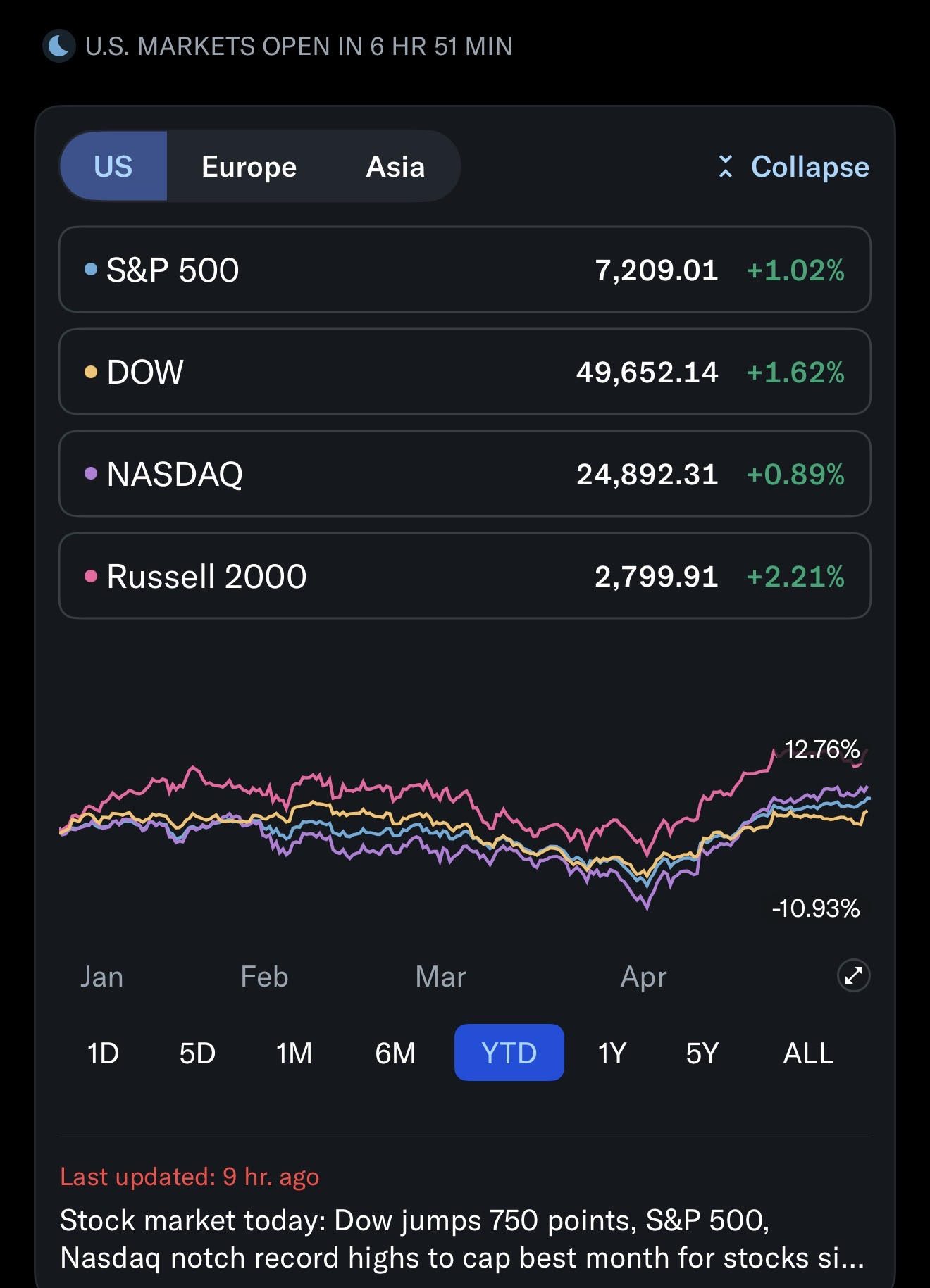
Task: Select the 1D chart range
Action: point(103,1053)
